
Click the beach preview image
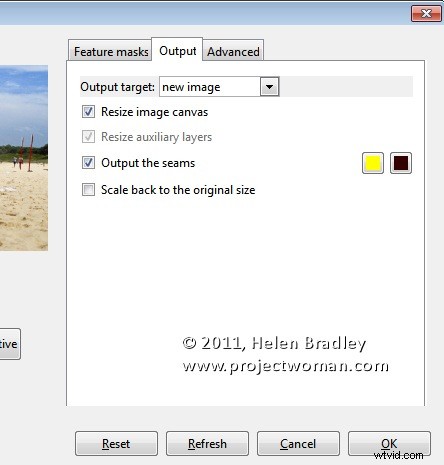(24, 158)
